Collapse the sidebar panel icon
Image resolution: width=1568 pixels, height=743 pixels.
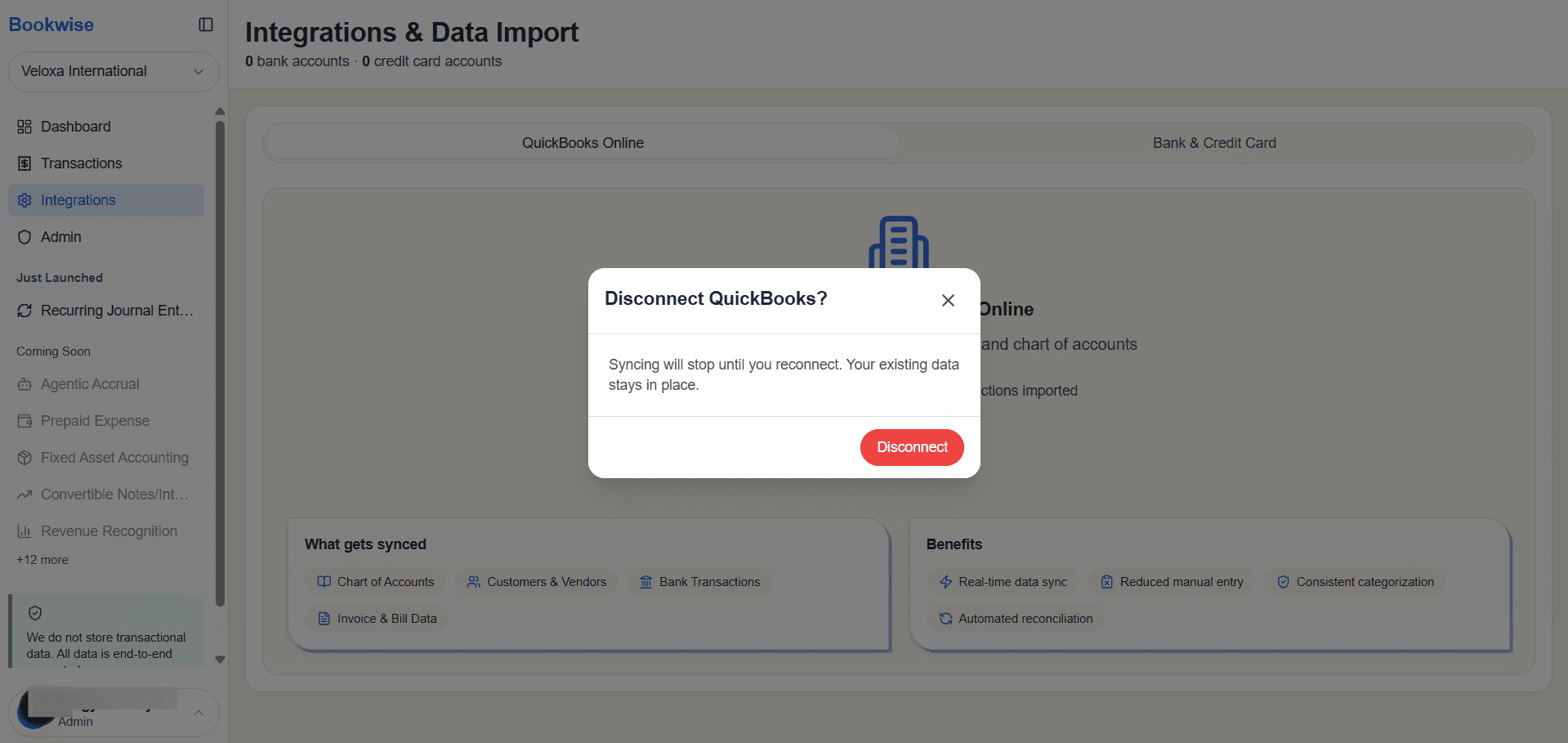pos(206,25)
